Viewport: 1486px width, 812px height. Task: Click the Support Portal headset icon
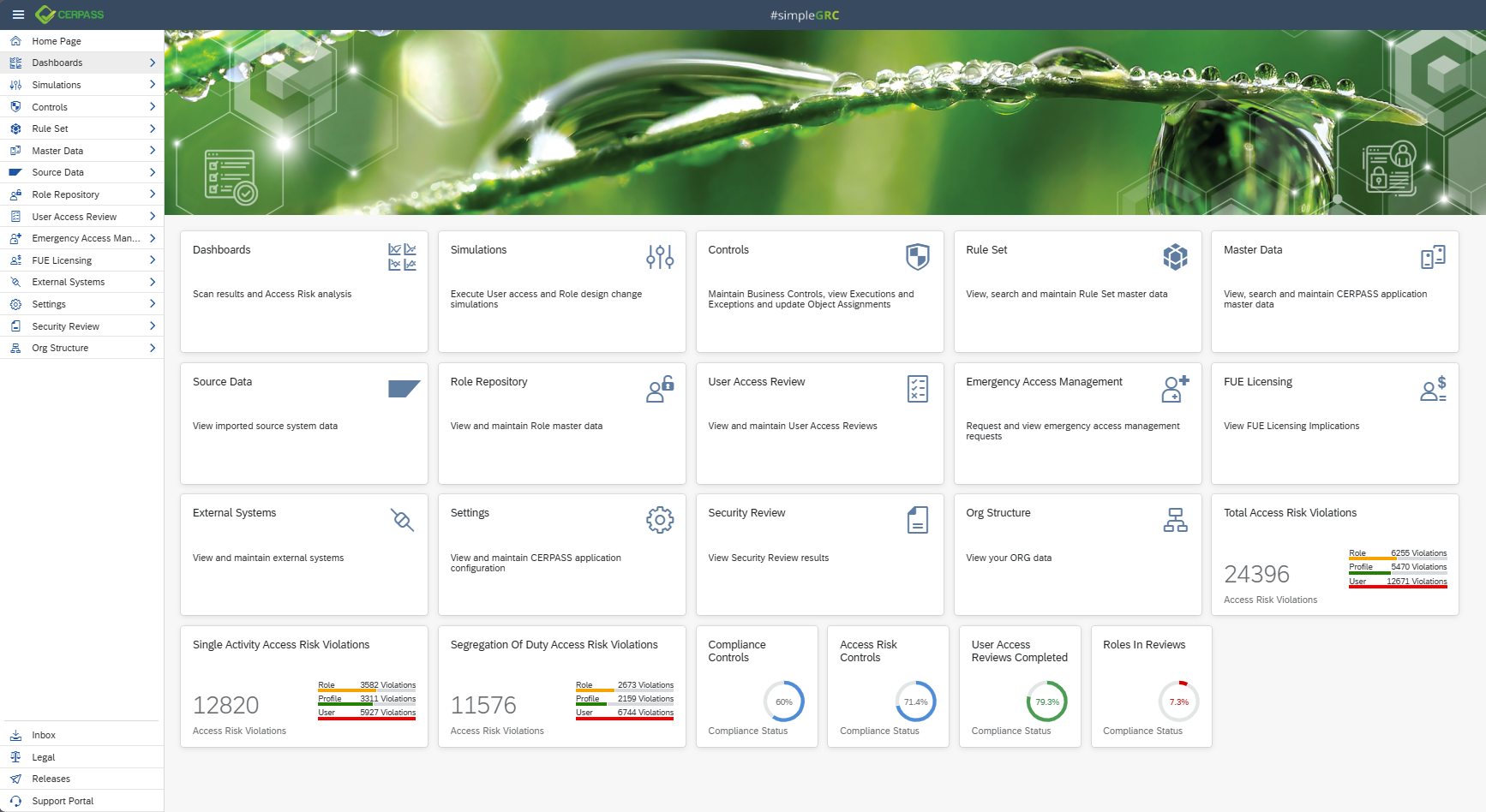(x=15, y=801)
